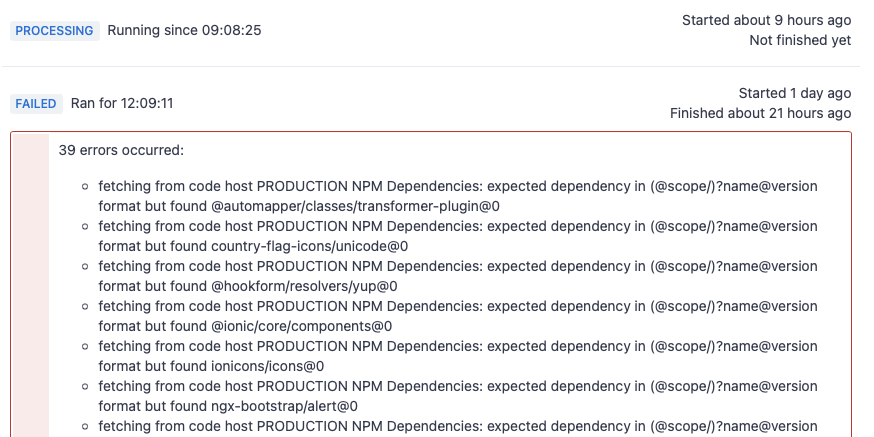Click the PROCESSING status badge
874x437 pixels.
54,31
